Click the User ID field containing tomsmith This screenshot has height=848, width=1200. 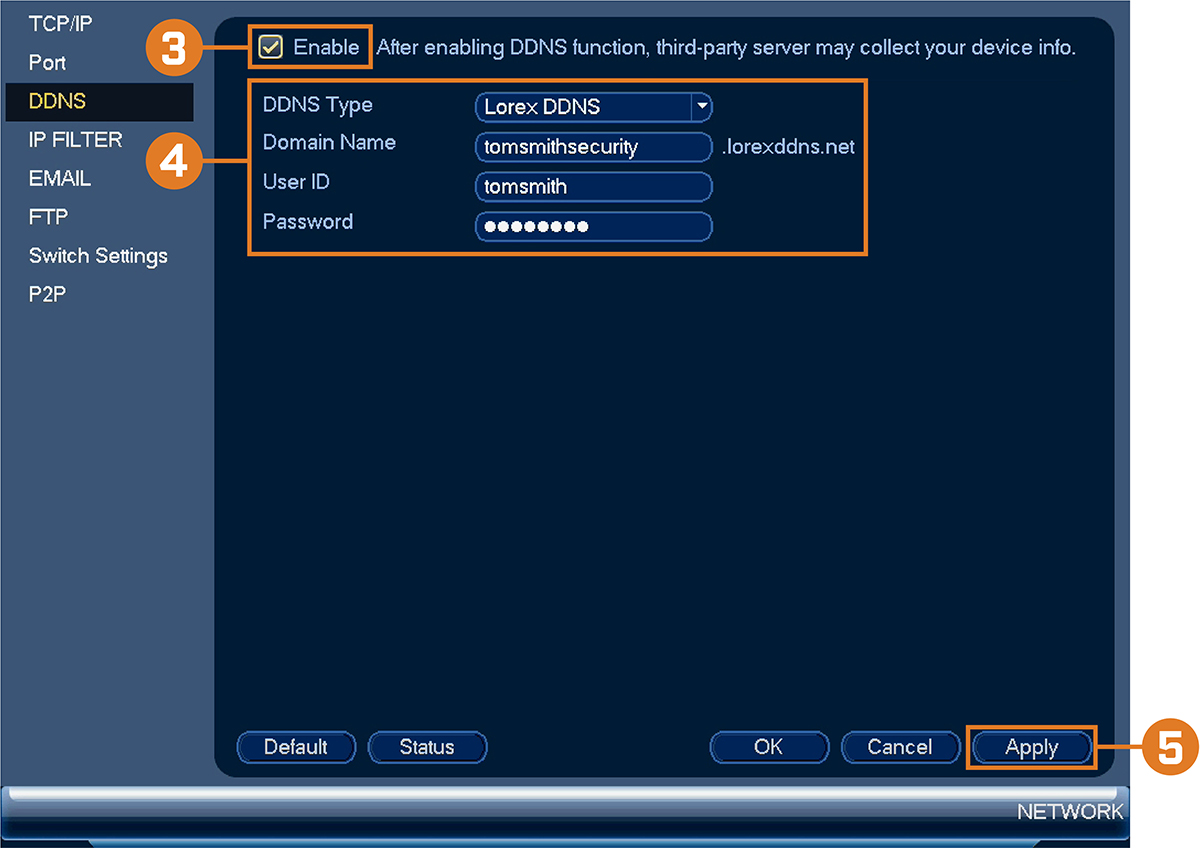click(594, 186)
